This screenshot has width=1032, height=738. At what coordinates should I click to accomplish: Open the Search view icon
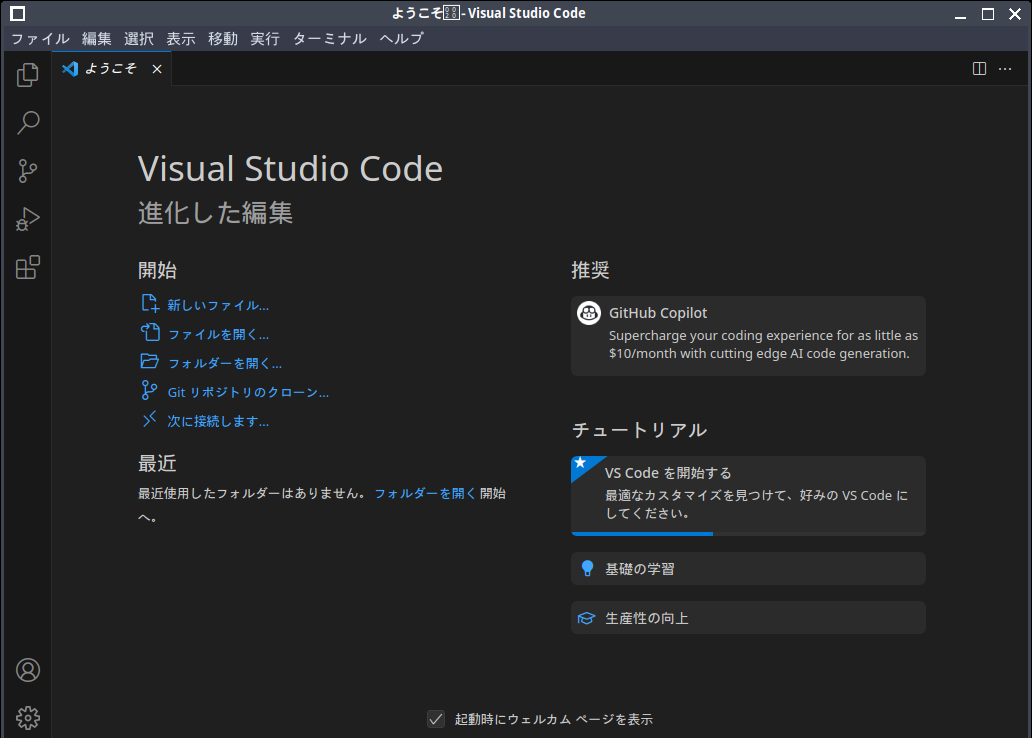click(x=28, y=122)
